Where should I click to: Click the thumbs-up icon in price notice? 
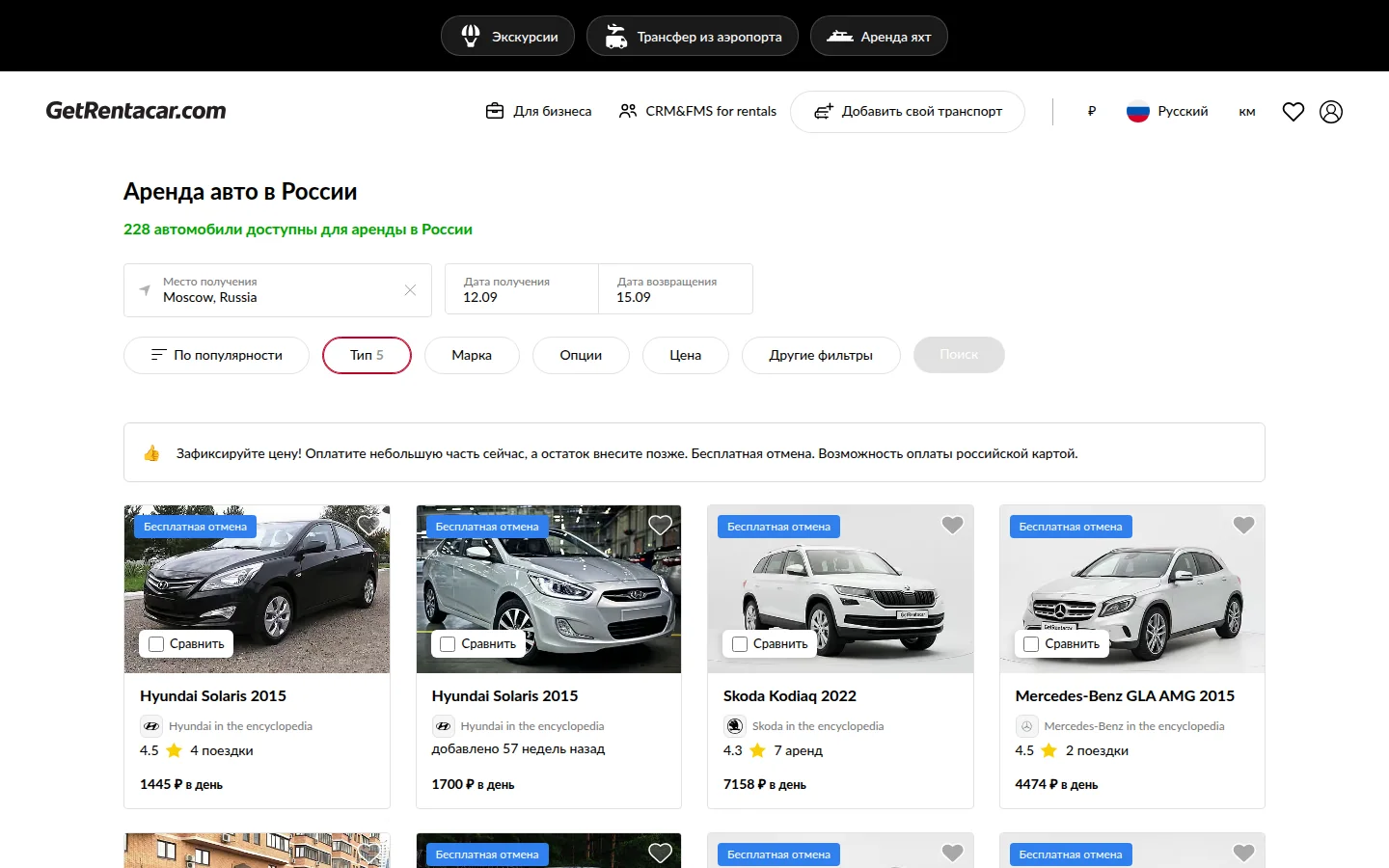[151, 453]
